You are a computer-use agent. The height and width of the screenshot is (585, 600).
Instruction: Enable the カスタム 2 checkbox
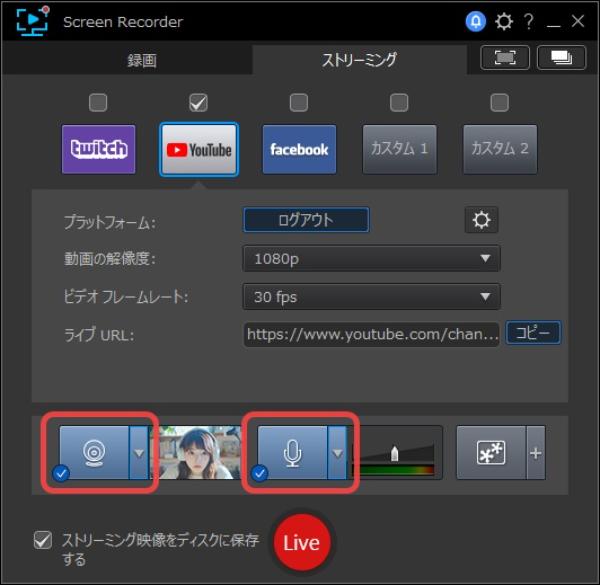(x=500, y=103)
